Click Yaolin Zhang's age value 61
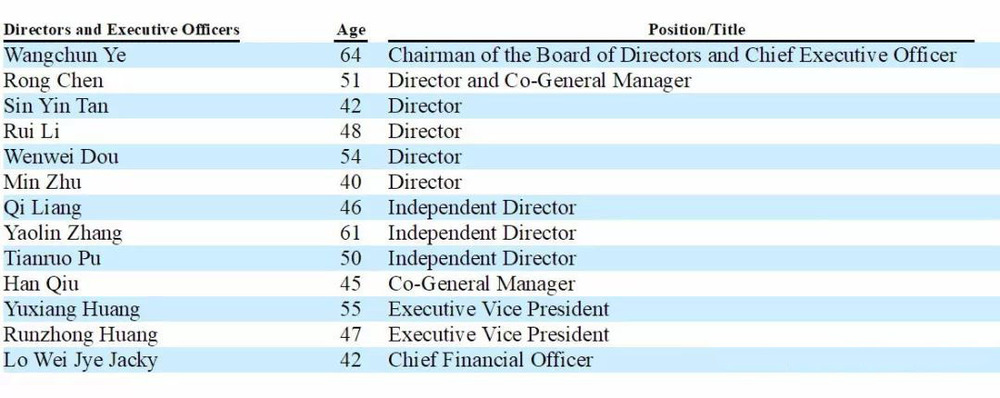The image size is (1000, 398). click(x=351, y=233)
